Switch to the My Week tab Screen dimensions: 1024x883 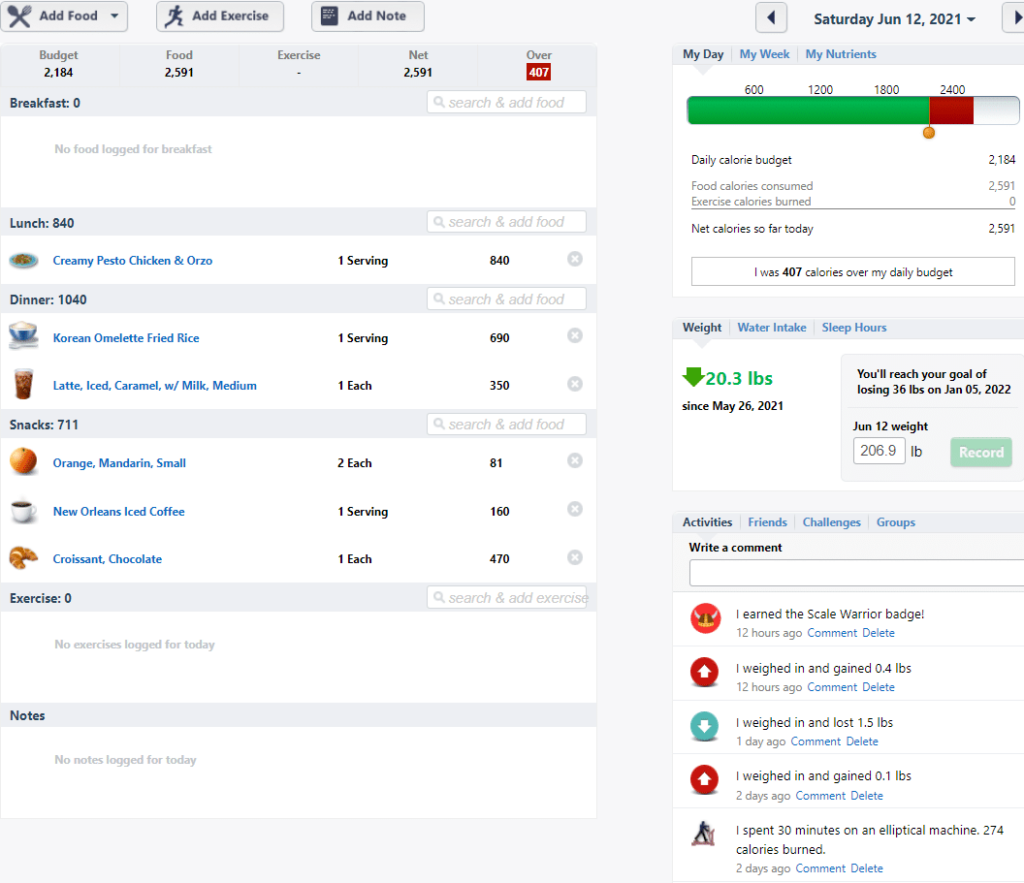pyautogui.click(x=764, y=54)
